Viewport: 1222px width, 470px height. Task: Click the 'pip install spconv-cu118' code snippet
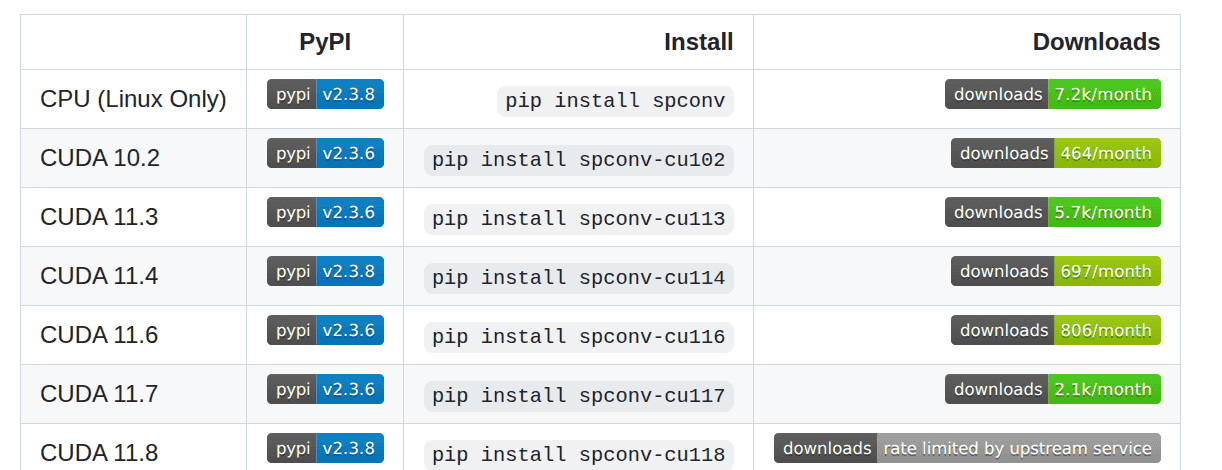click(578, 455)
